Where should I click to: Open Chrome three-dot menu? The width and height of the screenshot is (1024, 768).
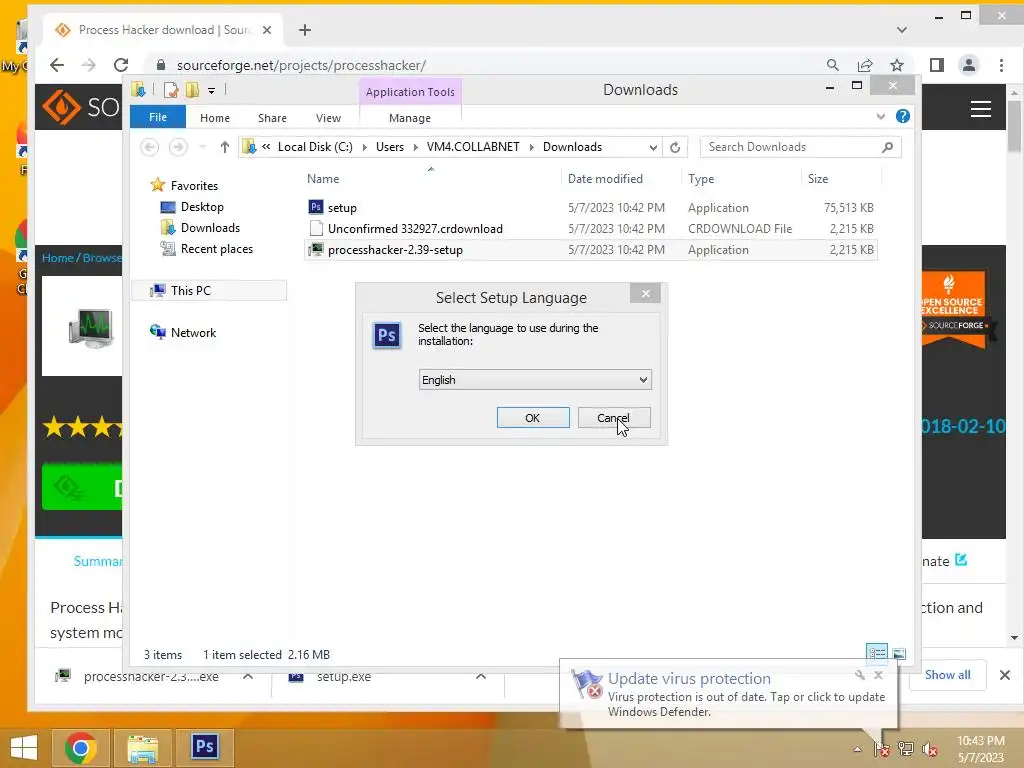click(1001, 65)
